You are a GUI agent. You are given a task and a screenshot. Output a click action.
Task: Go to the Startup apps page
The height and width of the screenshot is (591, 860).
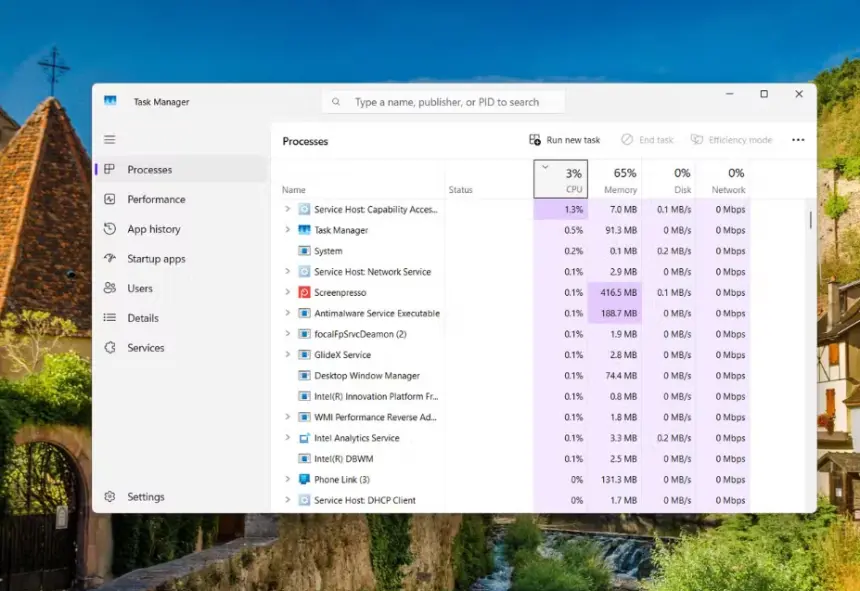[156, 259]
